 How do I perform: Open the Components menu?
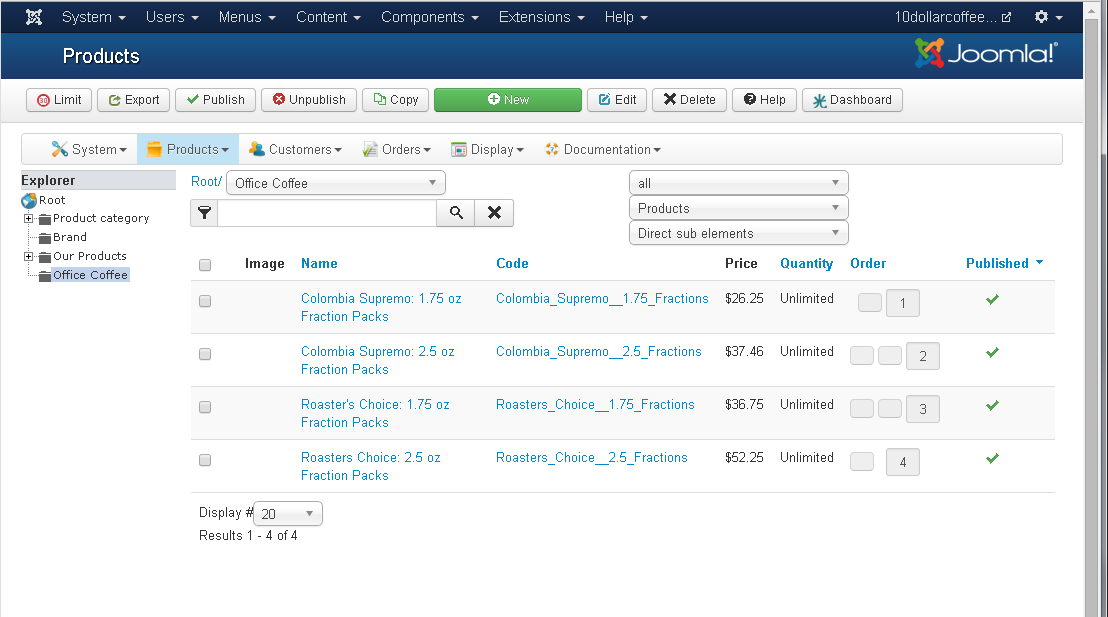tap(430, 17)
